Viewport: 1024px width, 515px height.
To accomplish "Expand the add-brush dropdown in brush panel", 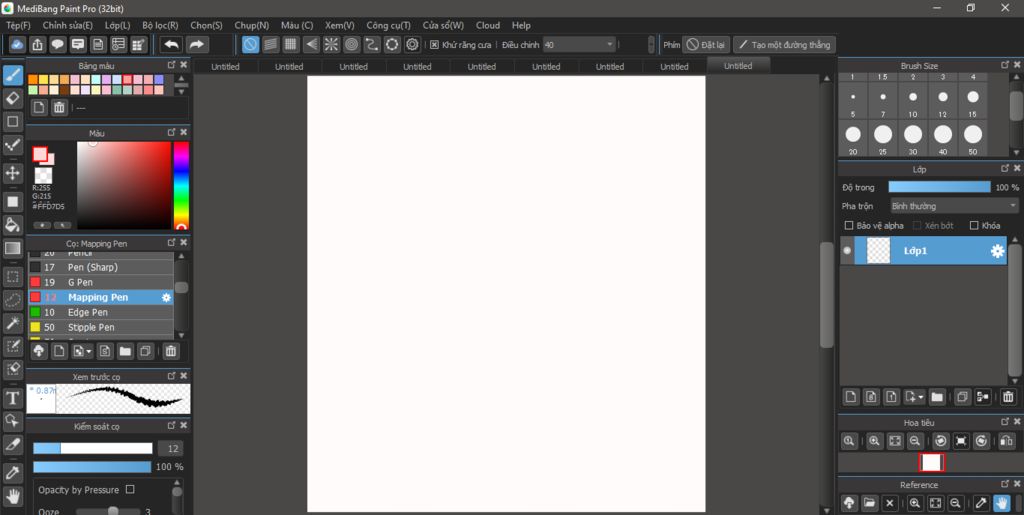I will click(x=89, y=351).
